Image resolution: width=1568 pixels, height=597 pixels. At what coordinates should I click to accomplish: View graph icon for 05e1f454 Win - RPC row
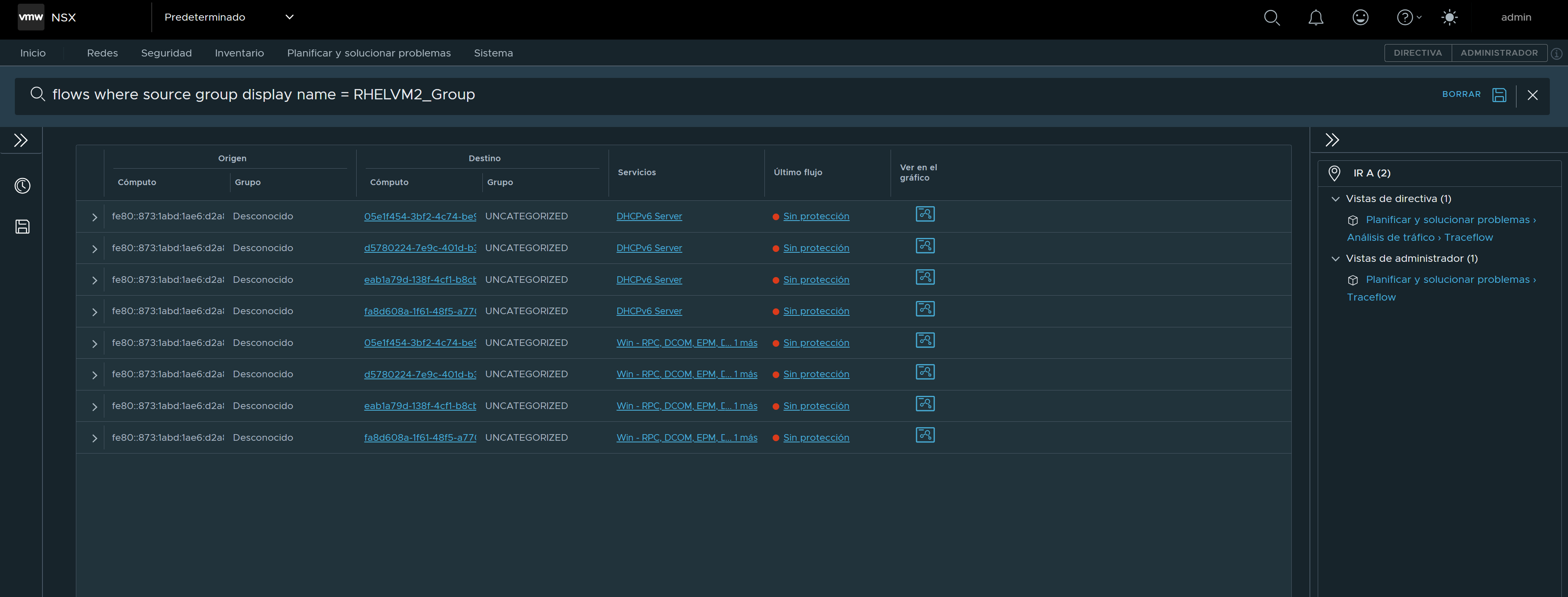[925, 341]
